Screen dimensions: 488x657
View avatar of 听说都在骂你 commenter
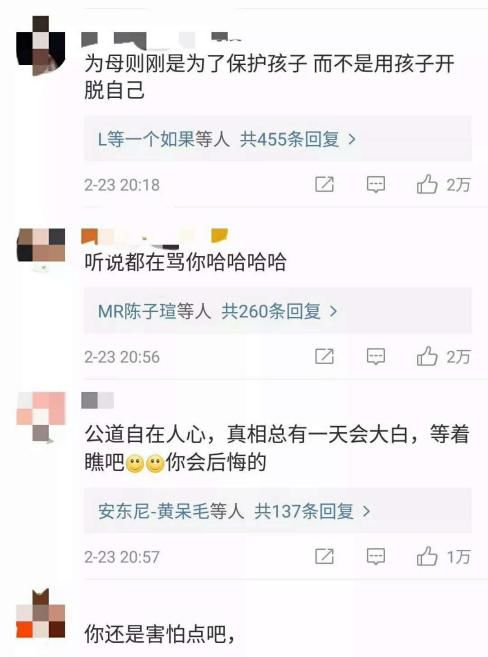41,248
